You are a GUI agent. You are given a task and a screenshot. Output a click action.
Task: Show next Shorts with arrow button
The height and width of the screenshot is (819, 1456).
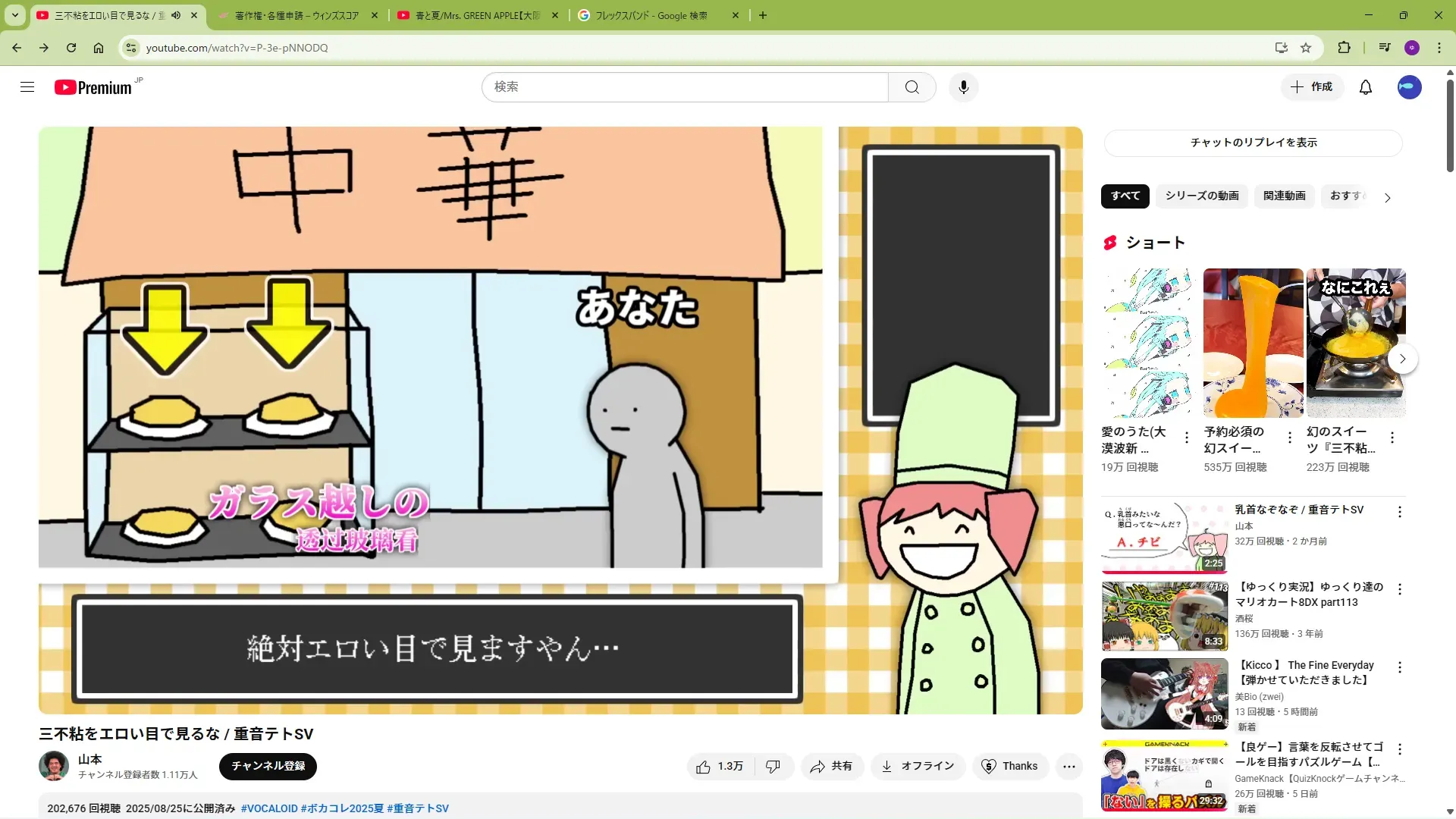pos(1402,359)
